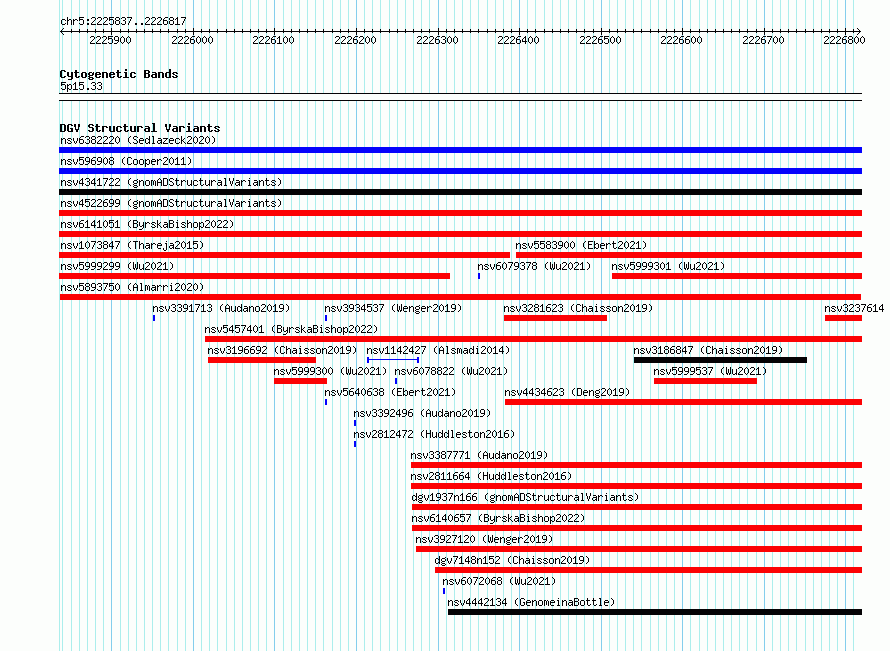Select the nsv3927120 (Wenger2019) label

(484, 539)
